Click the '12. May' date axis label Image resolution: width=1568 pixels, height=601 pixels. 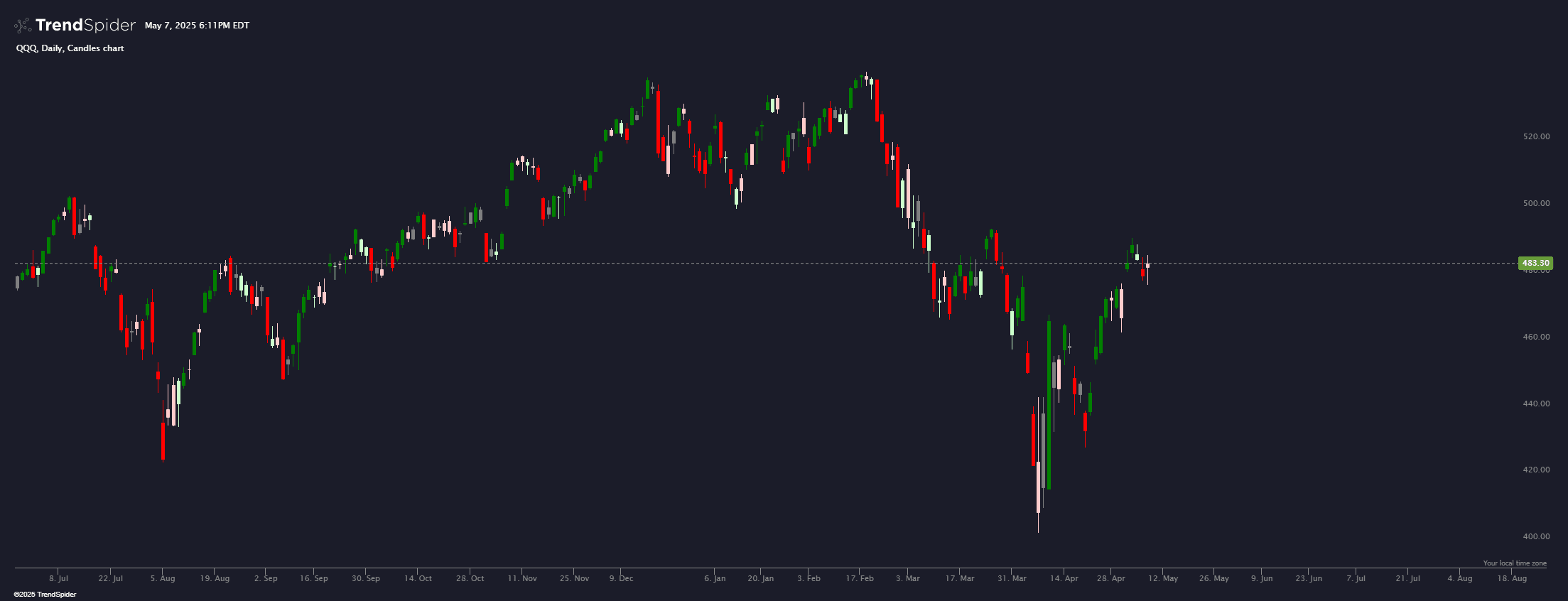click(1163, 578)
